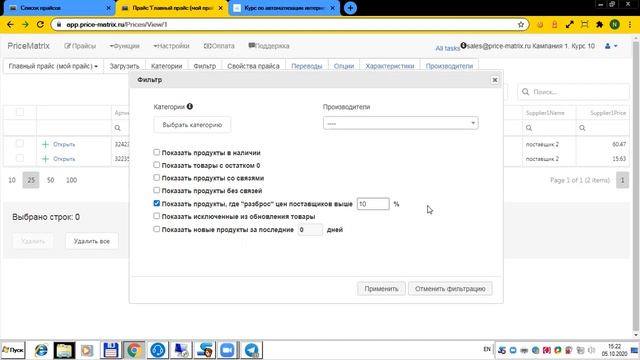The width and height of the screenshot is (640, 360).
Task: Enable Показать исключенные из обновления товары
Action: (x=157, y=216)
